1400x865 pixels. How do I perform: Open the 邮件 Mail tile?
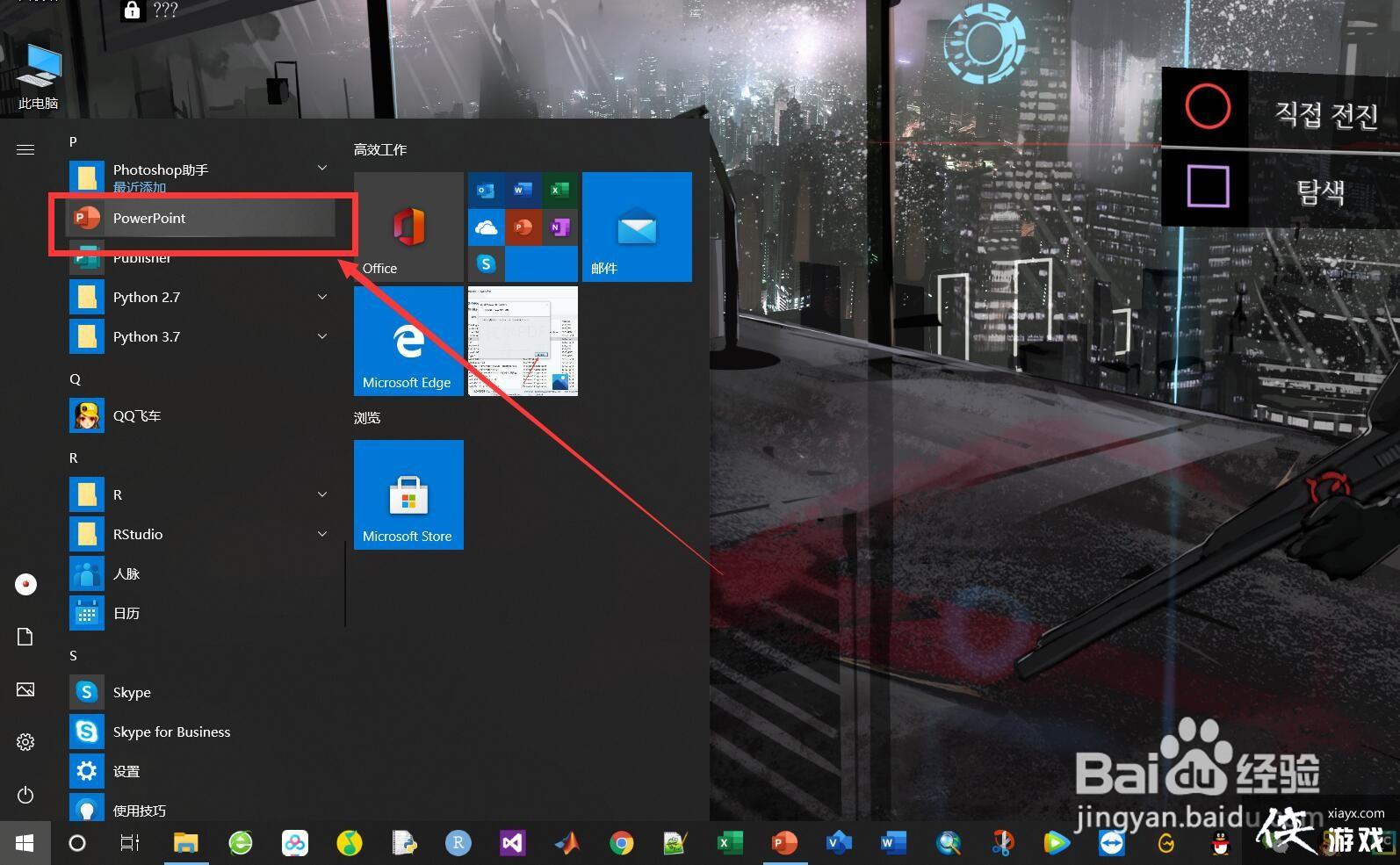tap(637, 227)
